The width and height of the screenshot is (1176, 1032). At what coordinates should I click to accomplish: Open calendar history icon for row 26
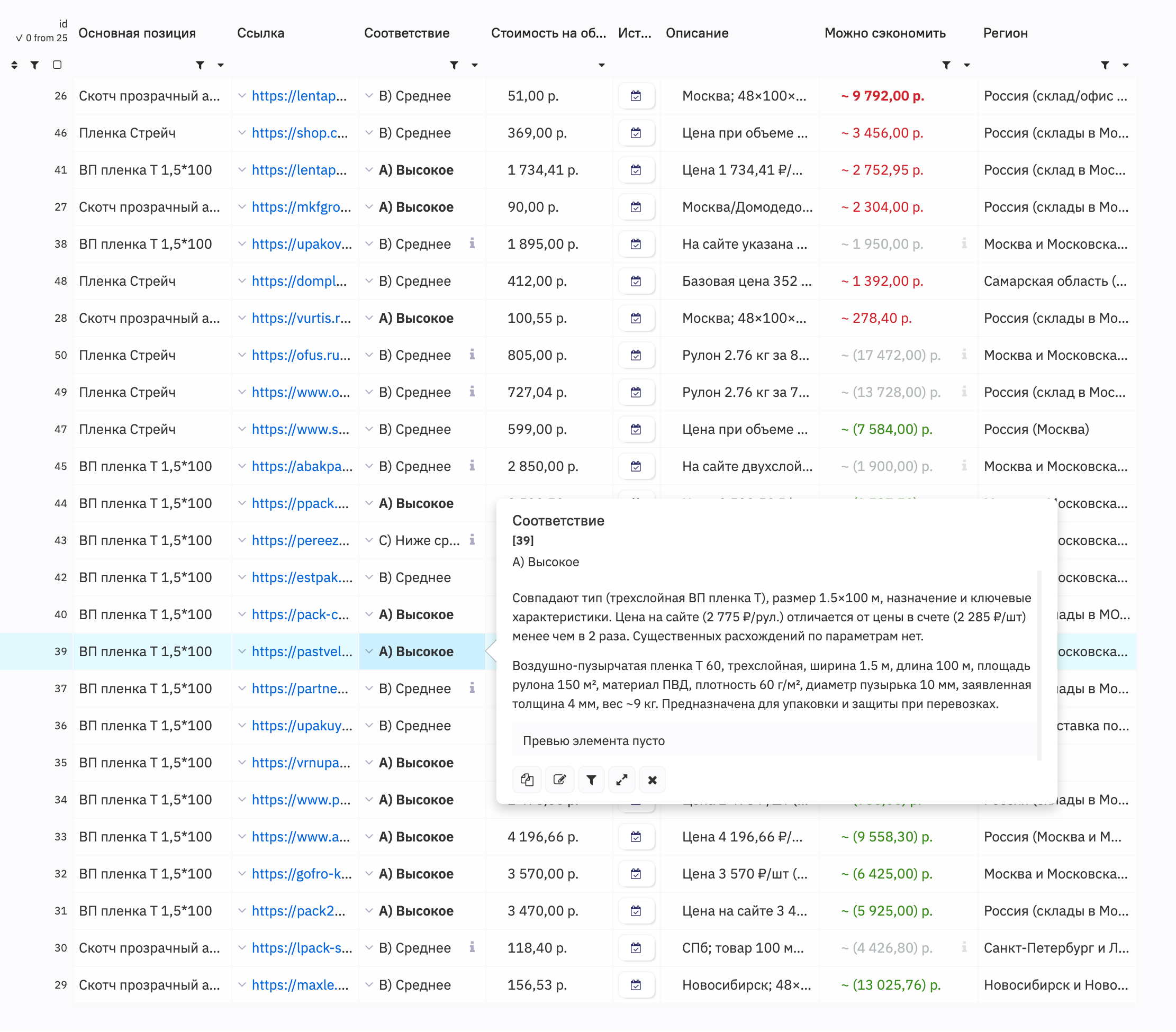(x=636, y=96)
